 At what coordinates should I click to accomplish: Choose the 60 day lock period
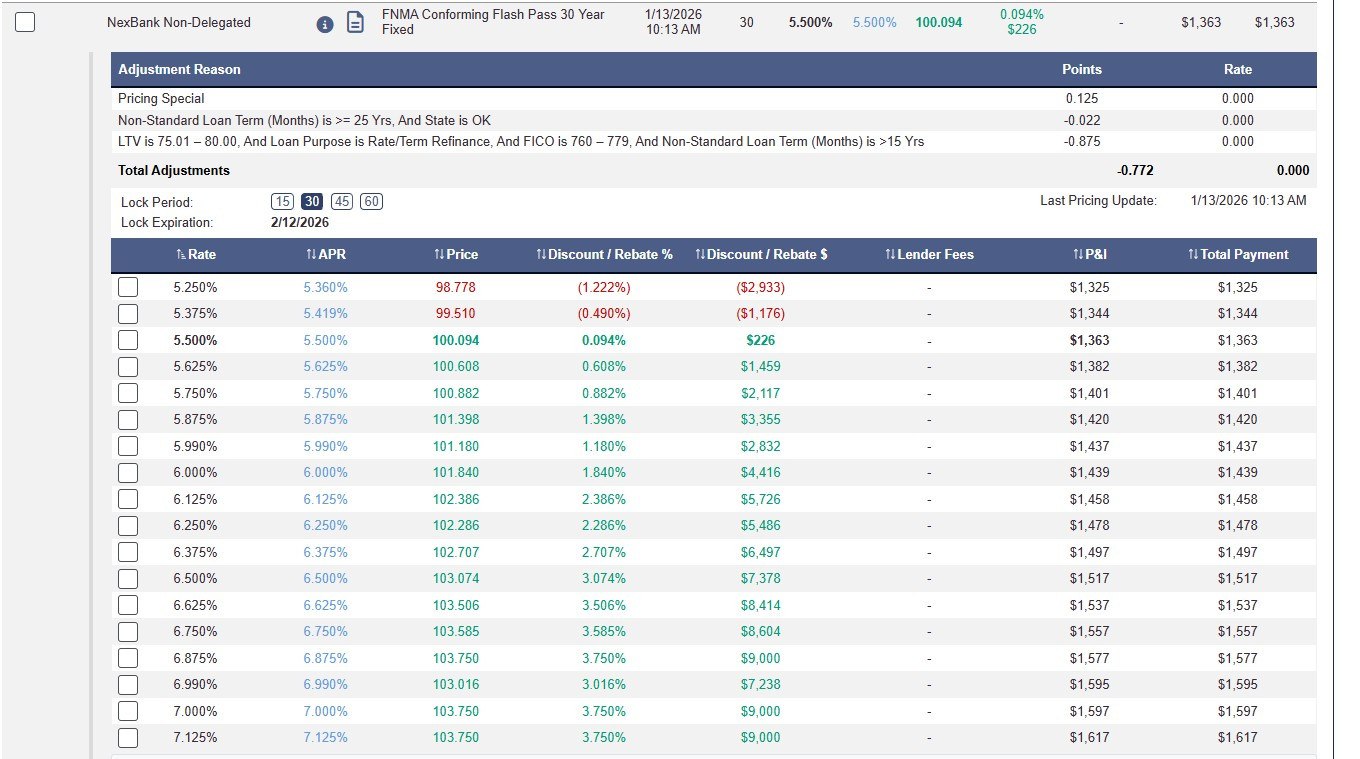tap(371, 201)
